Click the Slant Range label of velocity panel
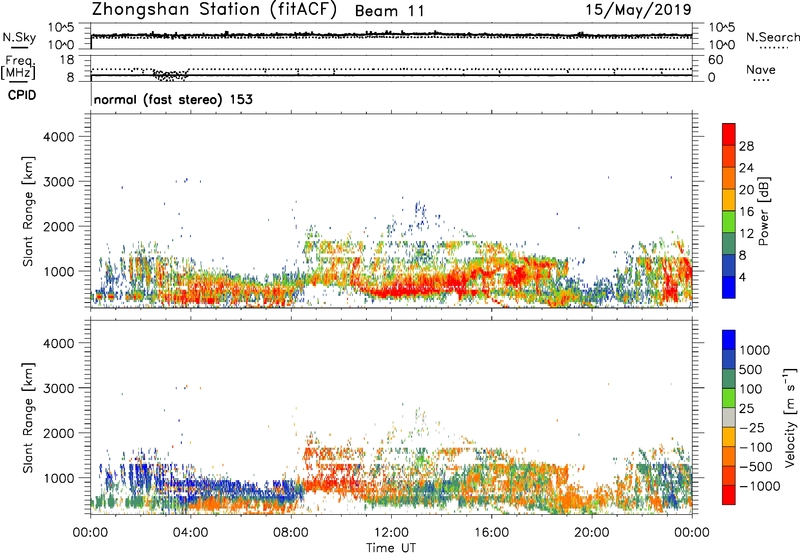The width and height of the screenshot is (800, 554). pos(28,418)
